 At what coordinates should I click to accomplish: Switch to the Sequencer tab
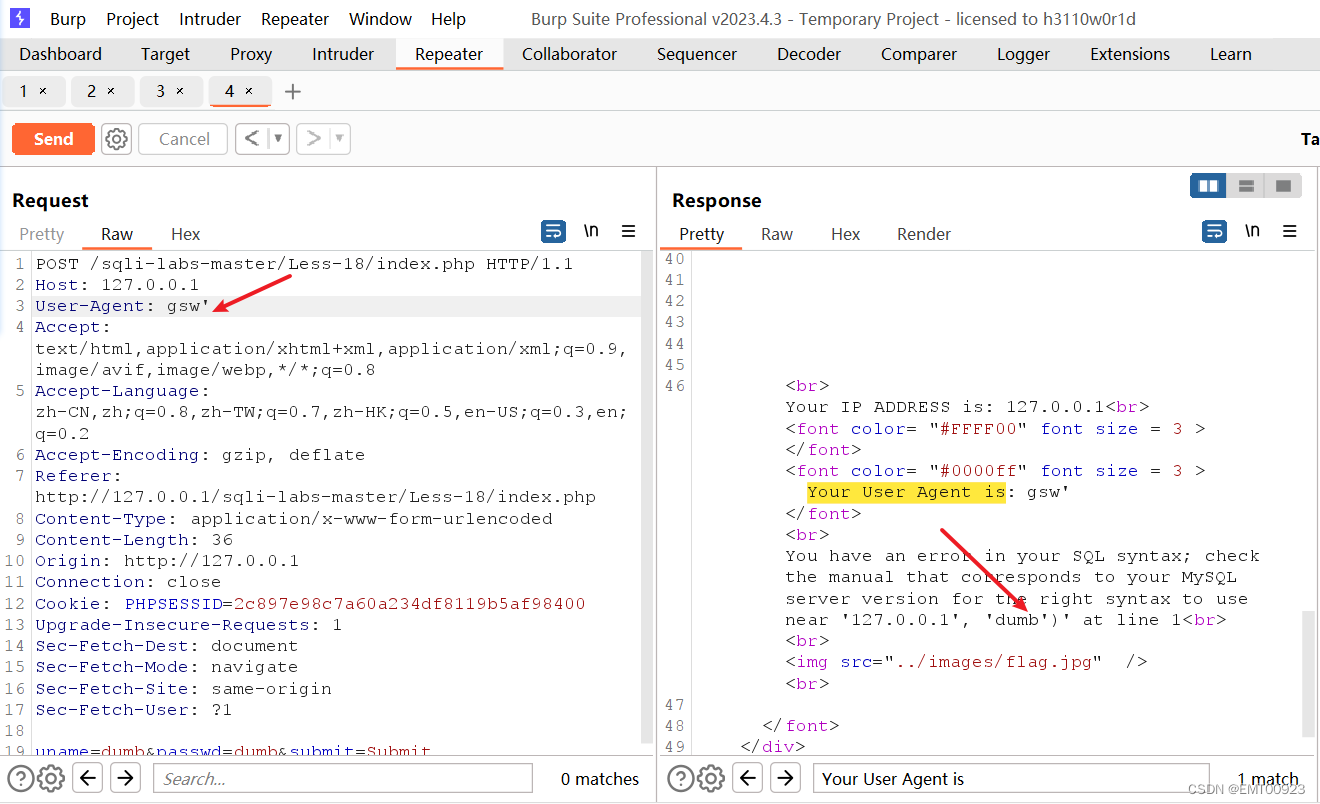point(697,54)
